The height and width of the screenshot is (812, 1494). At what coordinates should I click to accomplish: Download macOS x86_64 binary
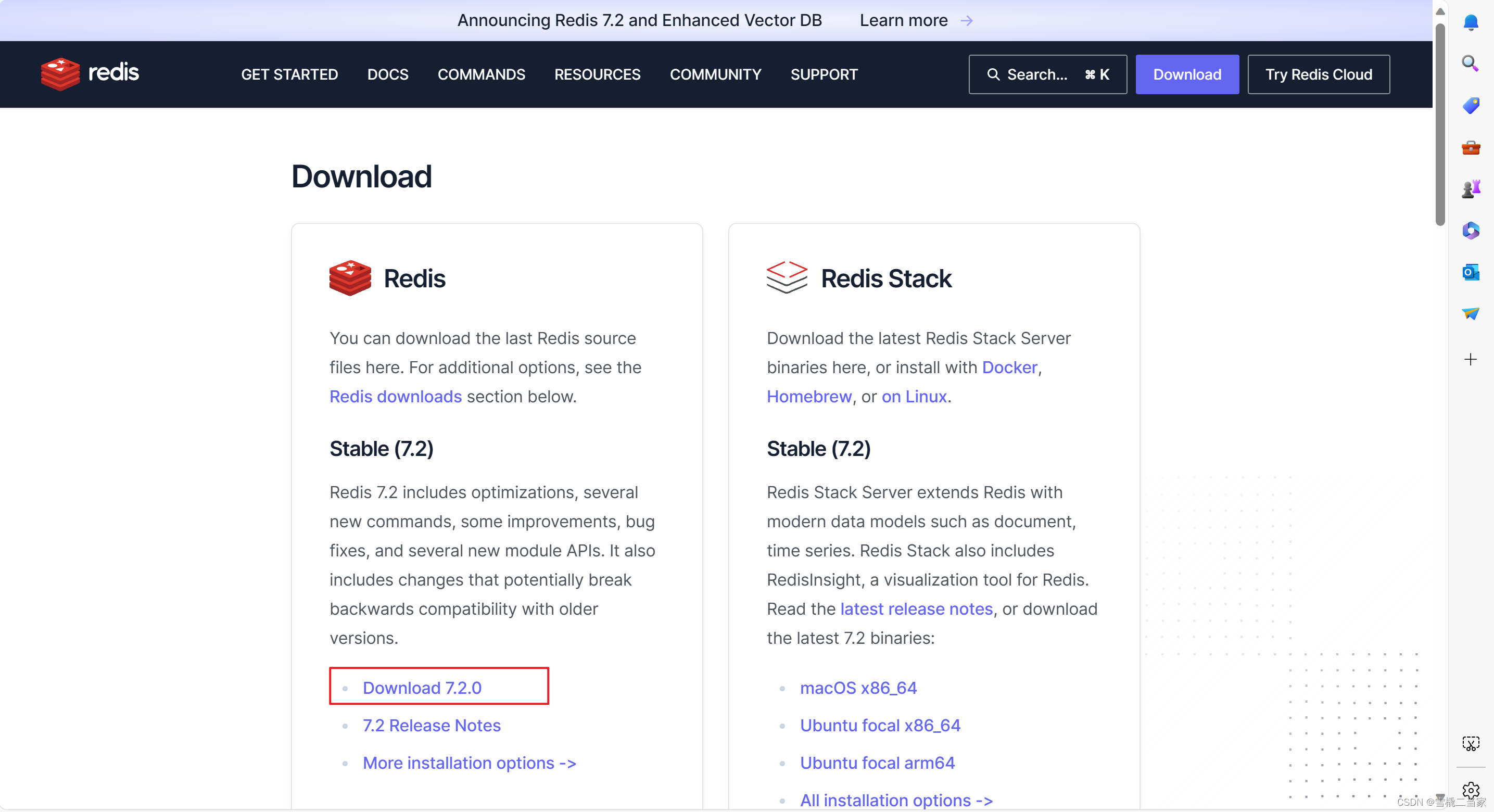coord(858,687)
